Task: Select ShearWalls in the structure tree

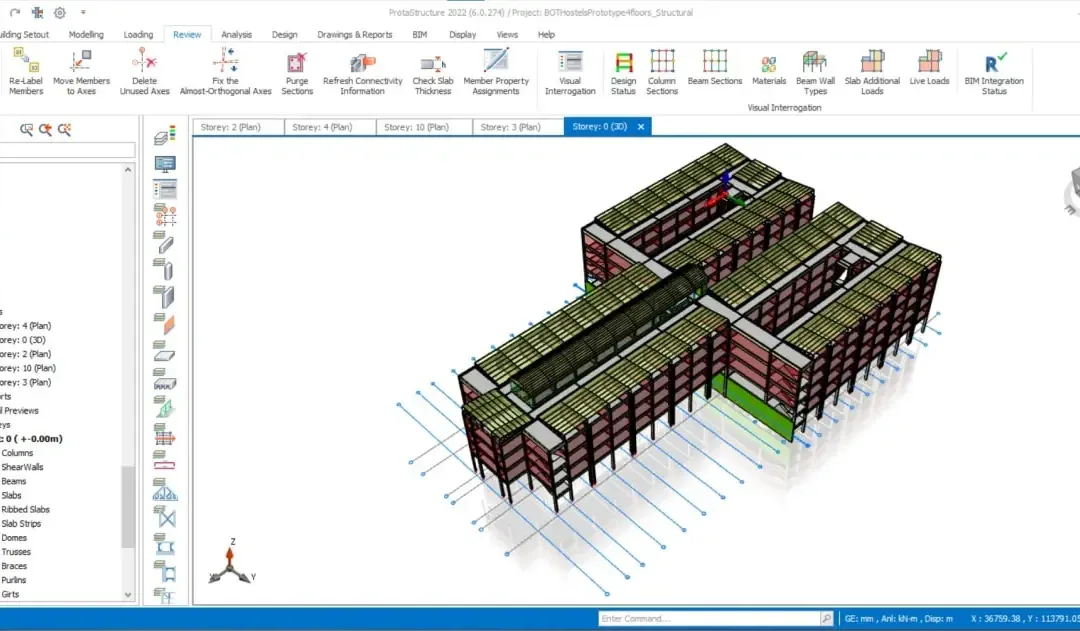Action: point(22,467)
